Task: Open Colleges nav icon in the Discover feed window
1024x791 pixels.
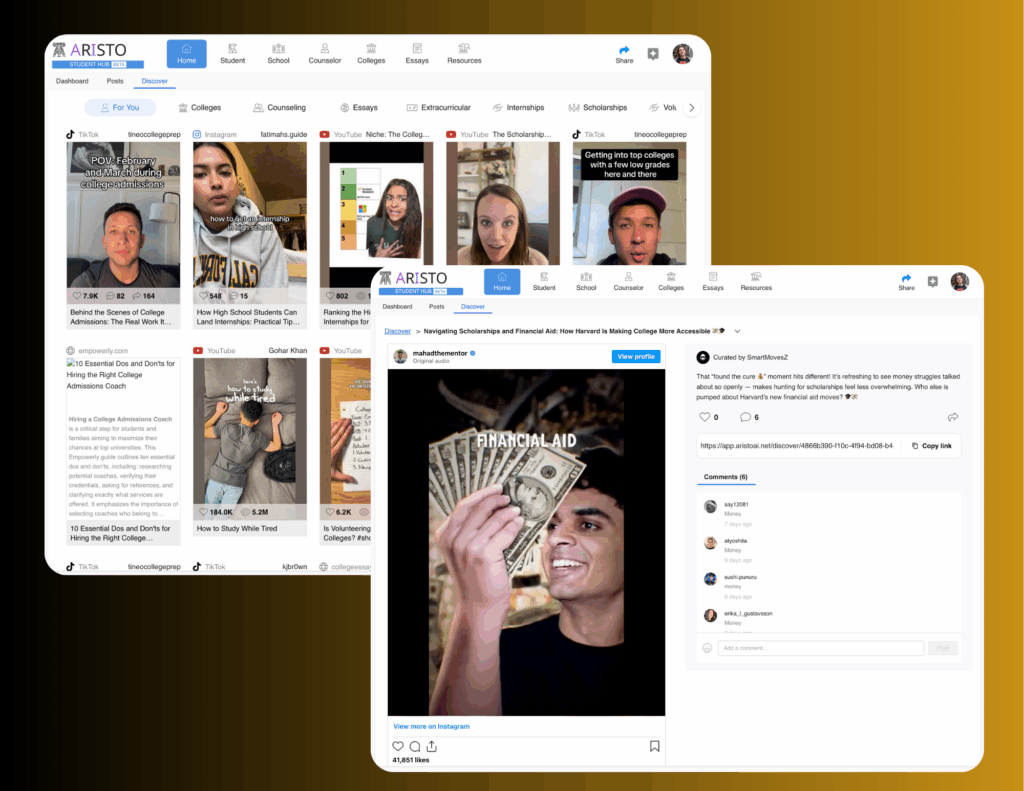Action: (x=371, y=54)
